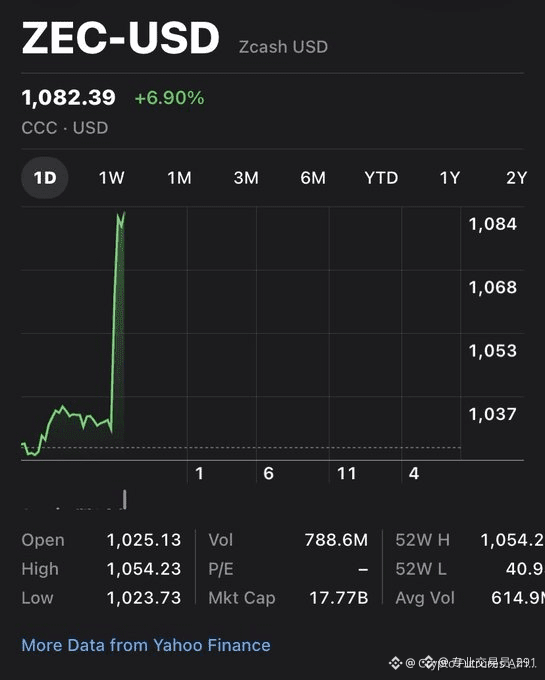Click the Mkt Cap 17.77B value

click(x=339, y=598)
